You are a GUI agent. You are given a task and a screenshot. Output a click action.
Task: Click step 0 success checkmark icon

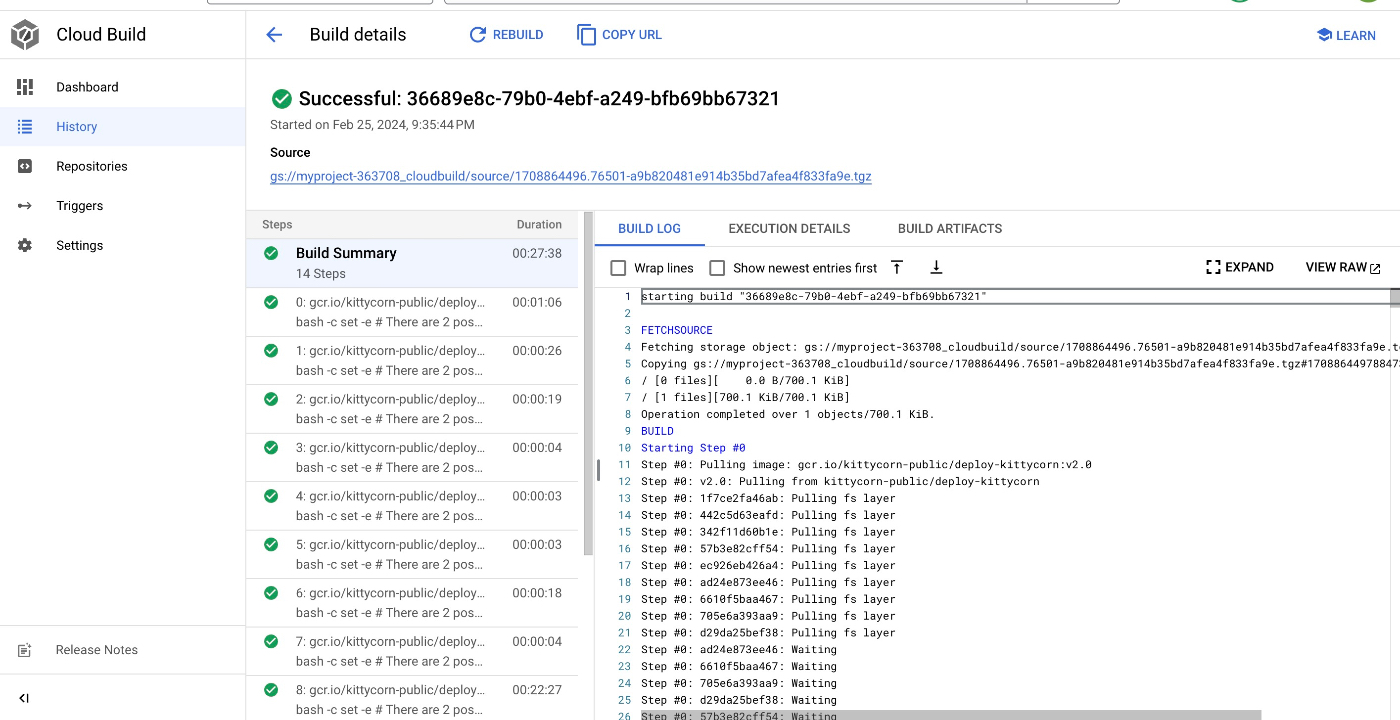271,302
